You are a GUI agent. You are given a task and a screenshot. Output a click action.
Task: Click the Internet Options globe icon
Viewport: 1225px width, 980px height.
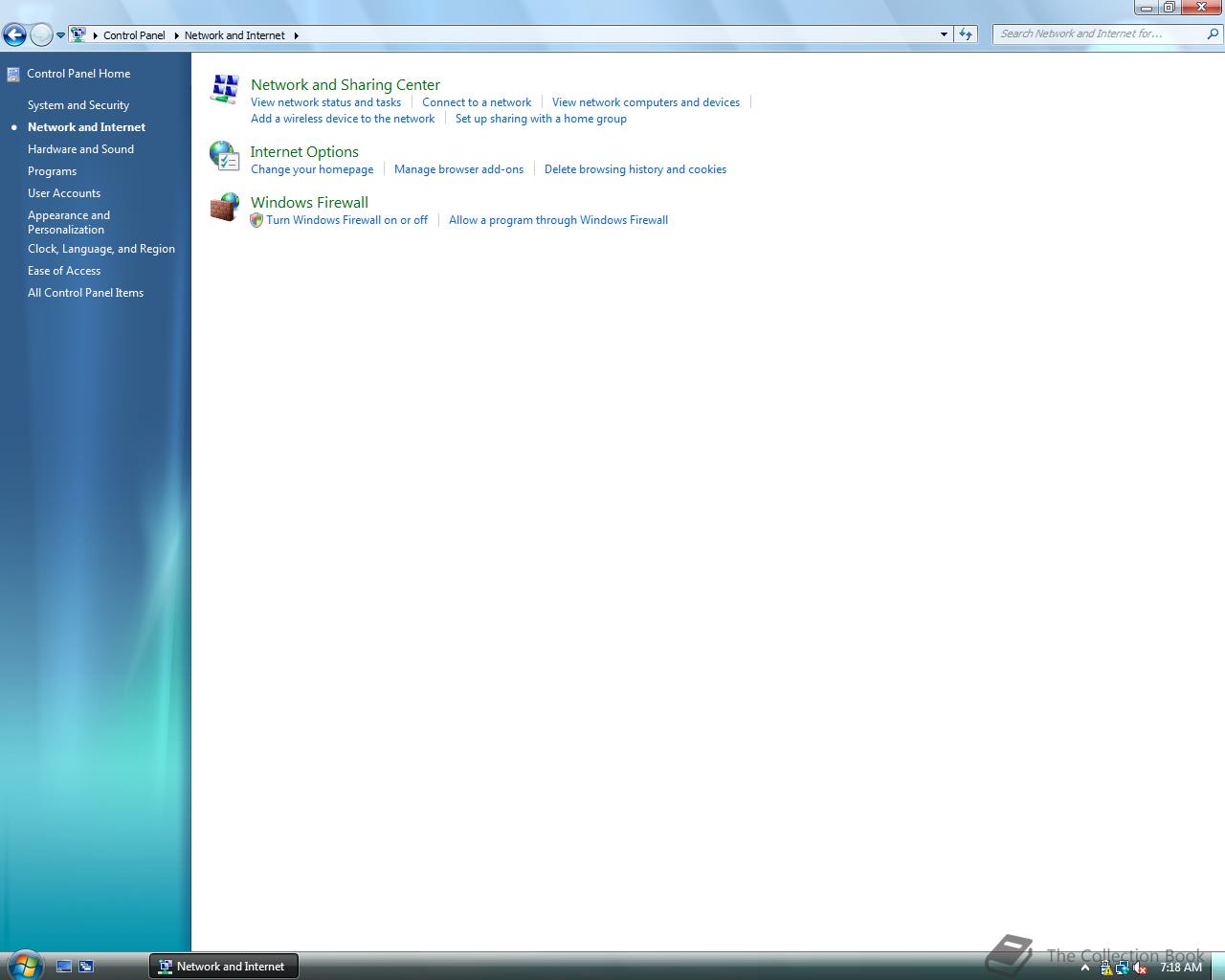[x=224, y=156]
